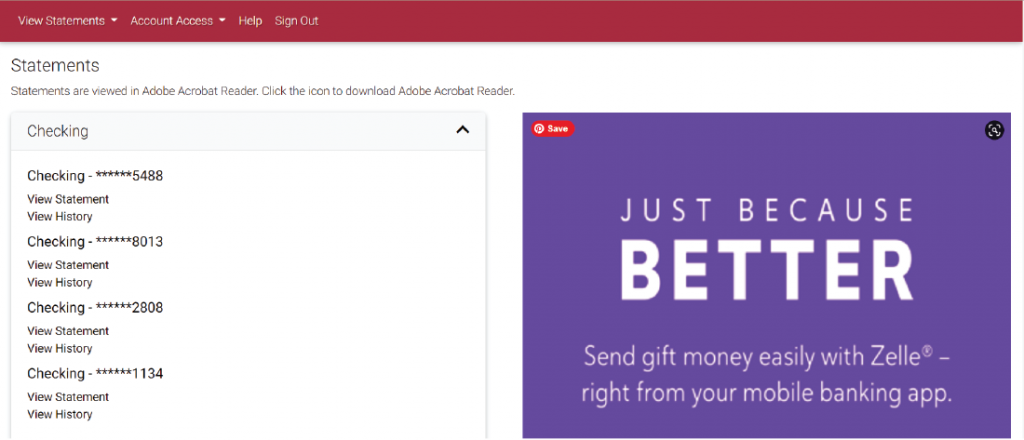Sign out of the account
Viewport: 1024px width, 440px height.
pos(296,20)
